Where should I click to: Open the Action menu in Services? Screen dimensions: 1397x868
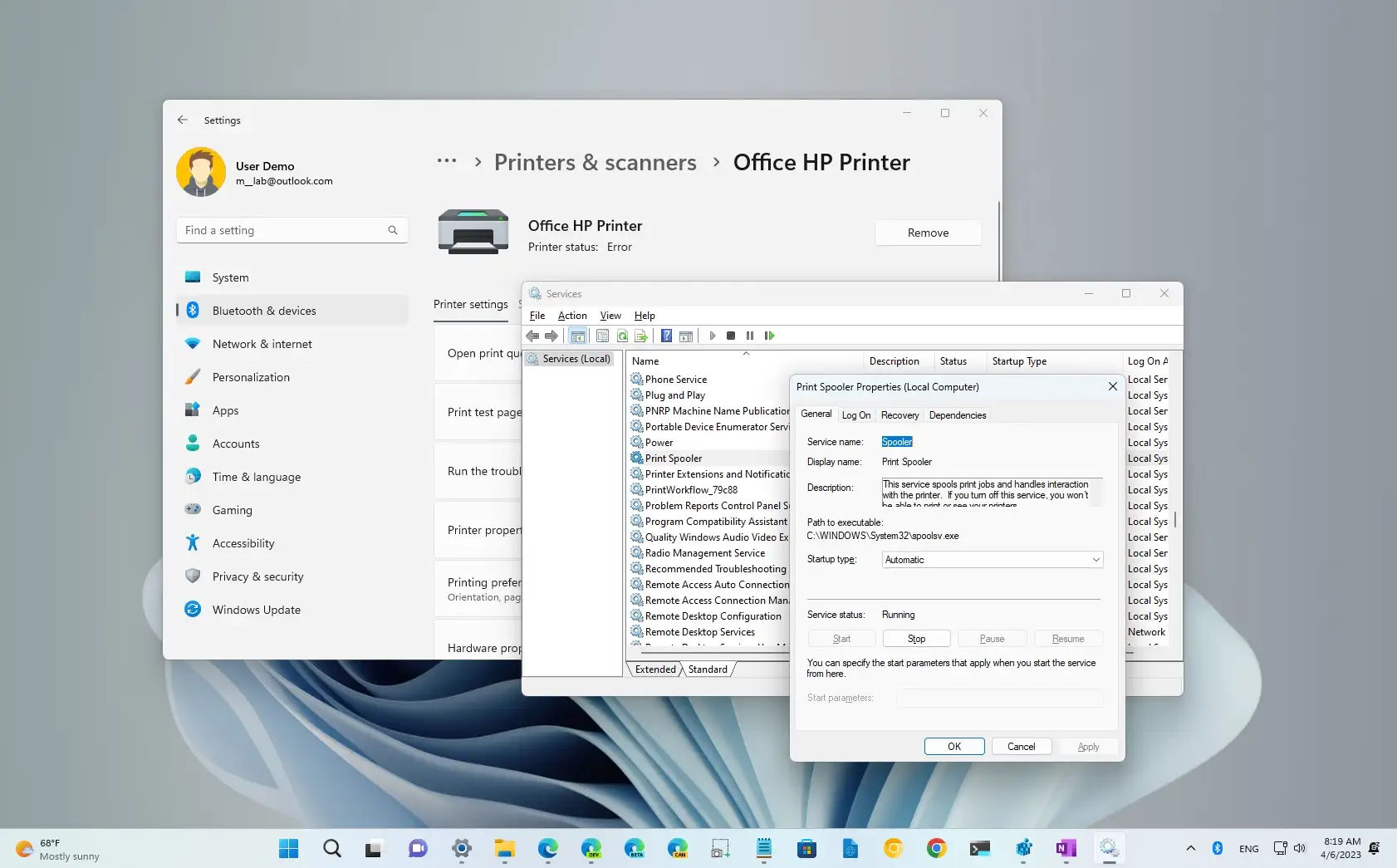(571, 316)
